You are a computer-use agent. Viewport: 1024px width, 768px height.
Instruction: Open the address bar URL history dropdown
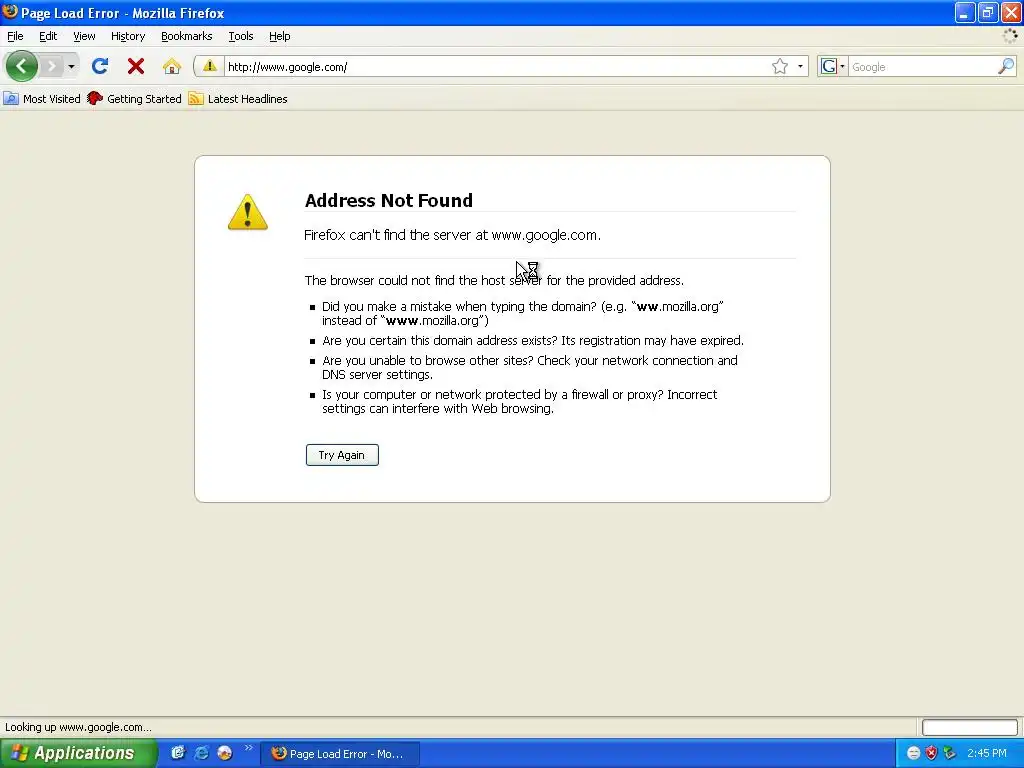[800, 67]
